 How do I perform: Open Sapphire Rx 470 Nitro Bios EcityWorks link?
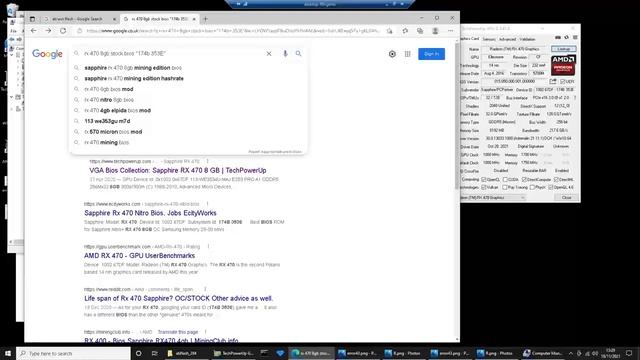click(x=150, y=213)
